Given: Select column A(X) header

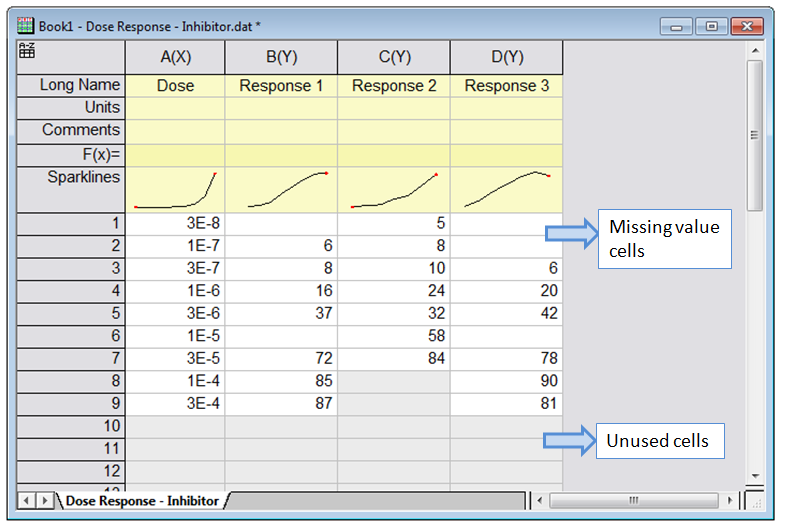Looking at the screenshot, I should coord(175,57).
